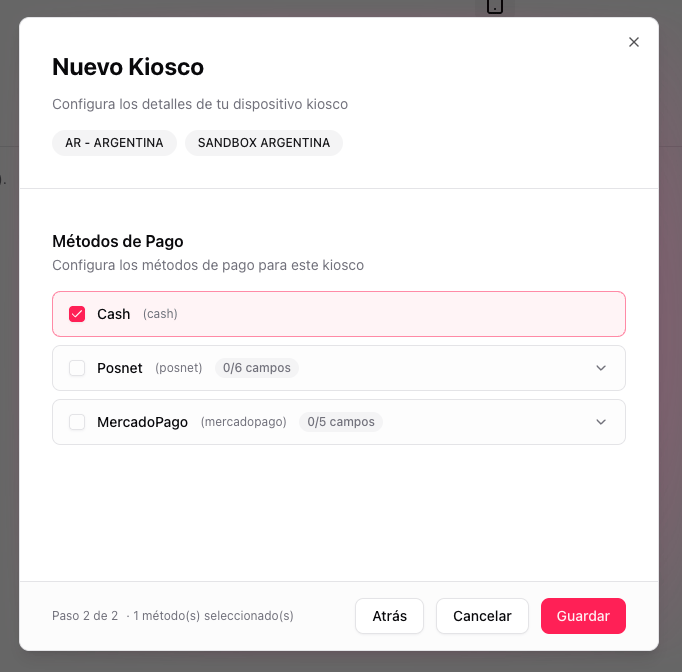The image size is (682, 672).
Task: Click the Cancelar button
Action: [x=482, y=616]
